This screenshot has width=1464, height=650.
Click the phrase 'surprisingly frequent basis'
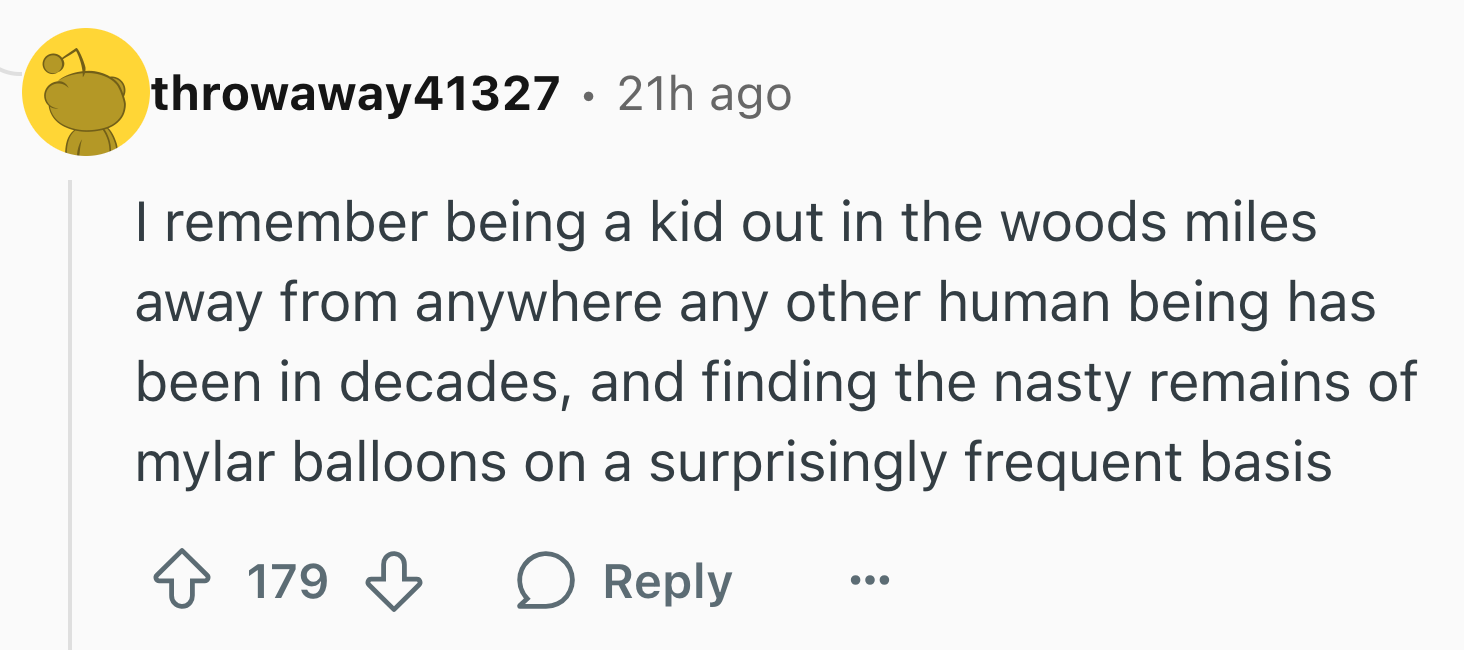tap(990, 463)
